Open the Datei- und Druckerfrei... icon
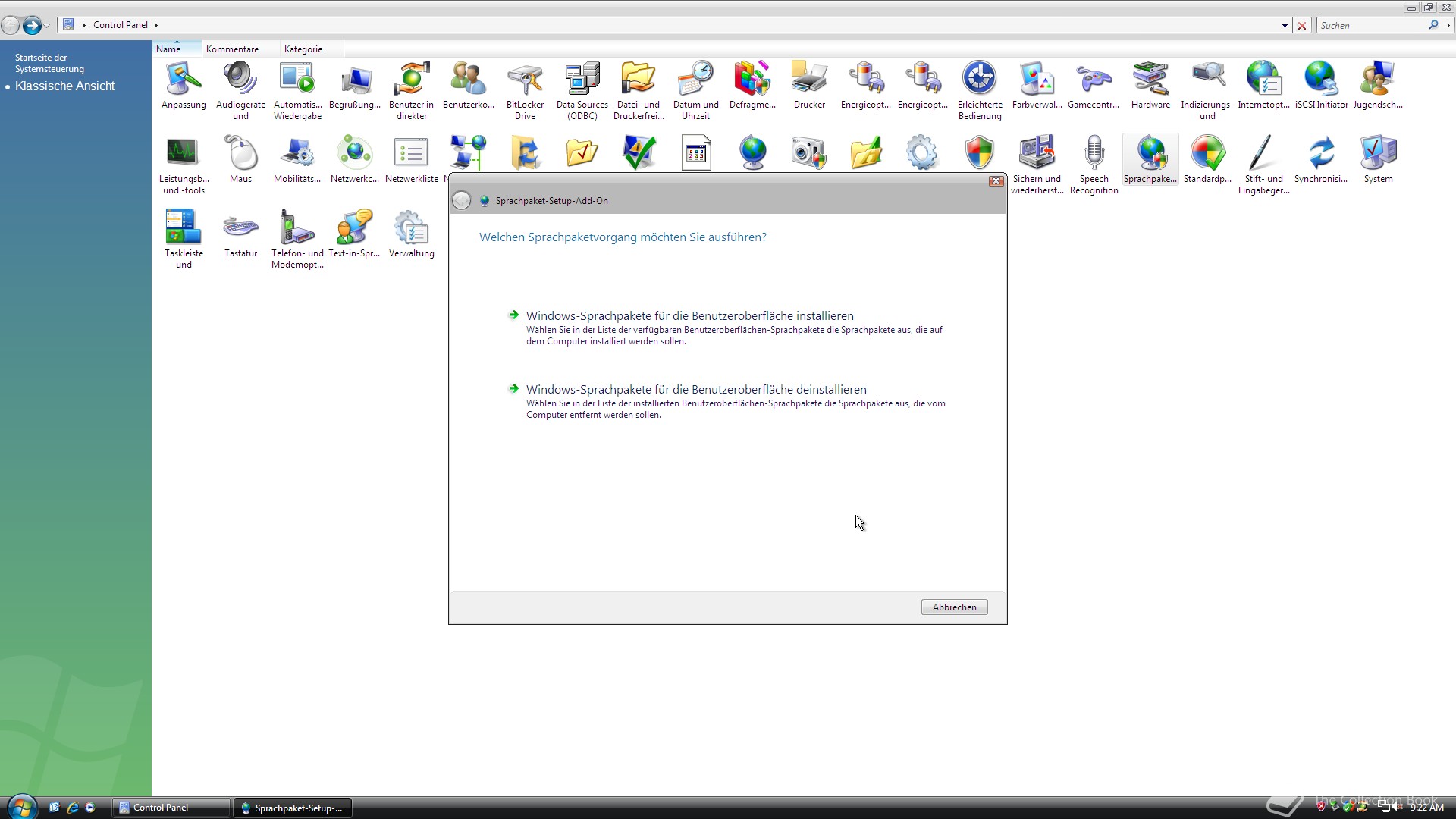The width and height of the screenshot is (1456, 819). coord(639,91)
